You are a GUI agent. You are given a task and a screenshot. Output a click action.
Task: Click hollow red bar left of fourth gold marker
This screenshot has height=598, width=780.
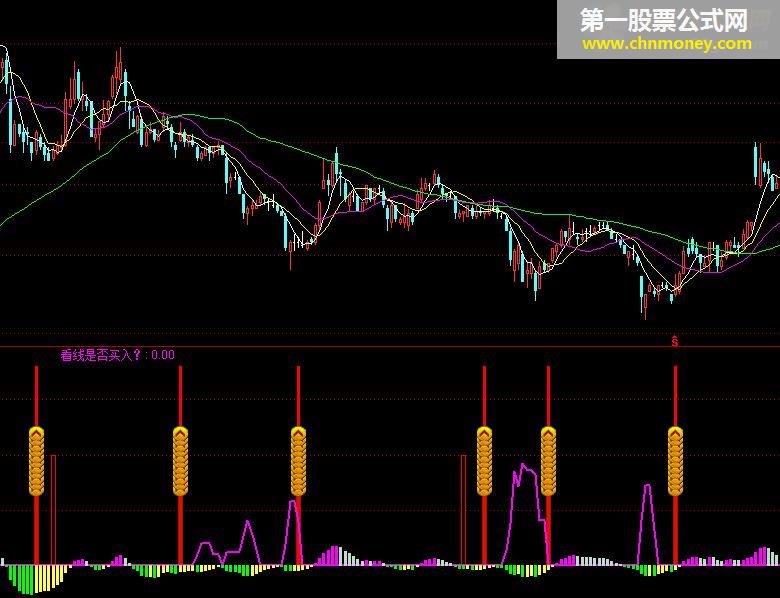pyautogui.click(x=464, y=509)
